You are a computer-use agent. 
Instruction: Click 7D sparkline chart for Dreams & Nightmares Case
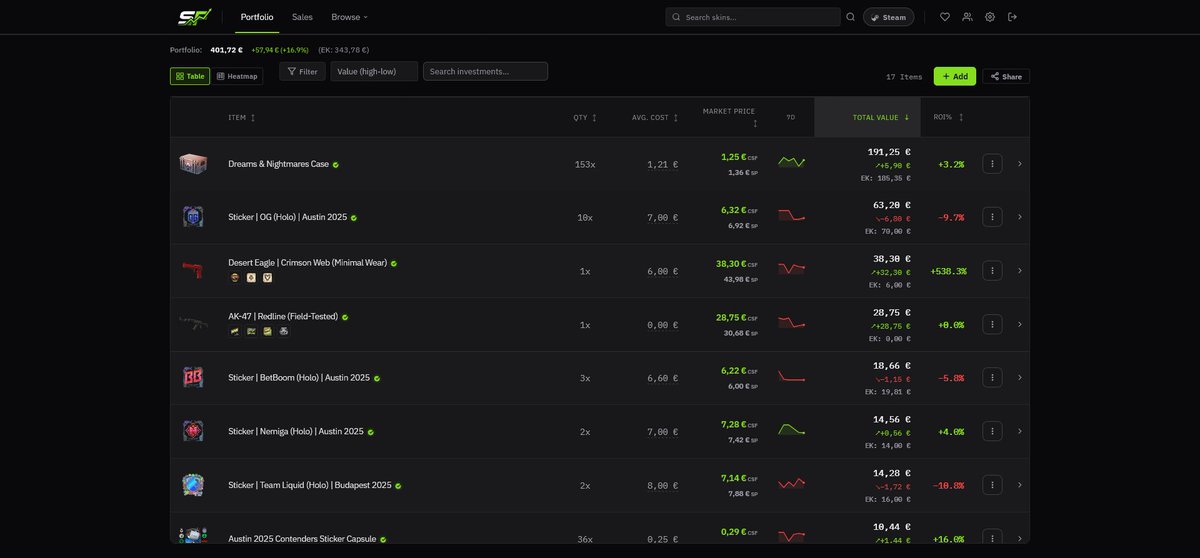coord(792,162)
